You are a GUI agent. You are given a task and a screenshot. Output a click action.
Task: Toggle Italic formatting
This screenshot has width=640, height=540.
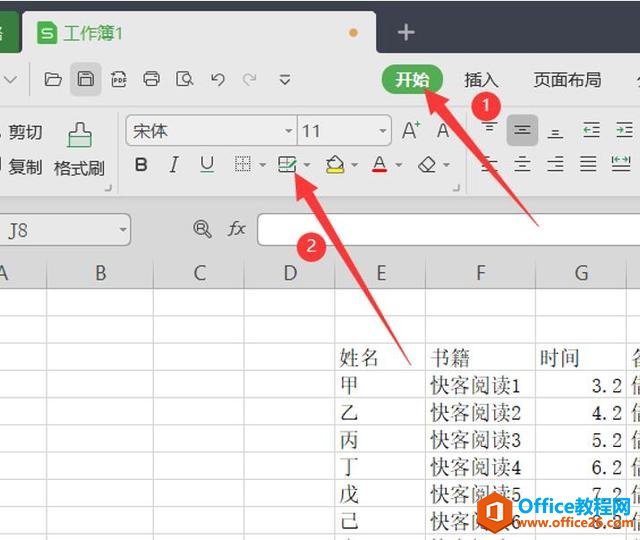[x=174, y=165]
